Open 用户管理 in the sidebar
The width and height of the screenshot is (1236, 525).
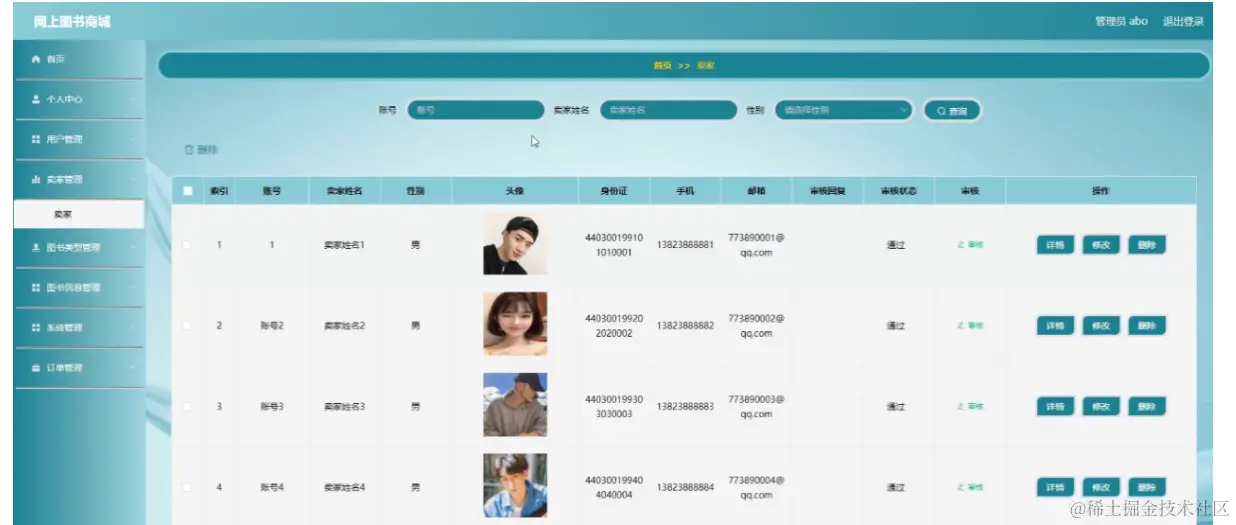pos(79,140)
